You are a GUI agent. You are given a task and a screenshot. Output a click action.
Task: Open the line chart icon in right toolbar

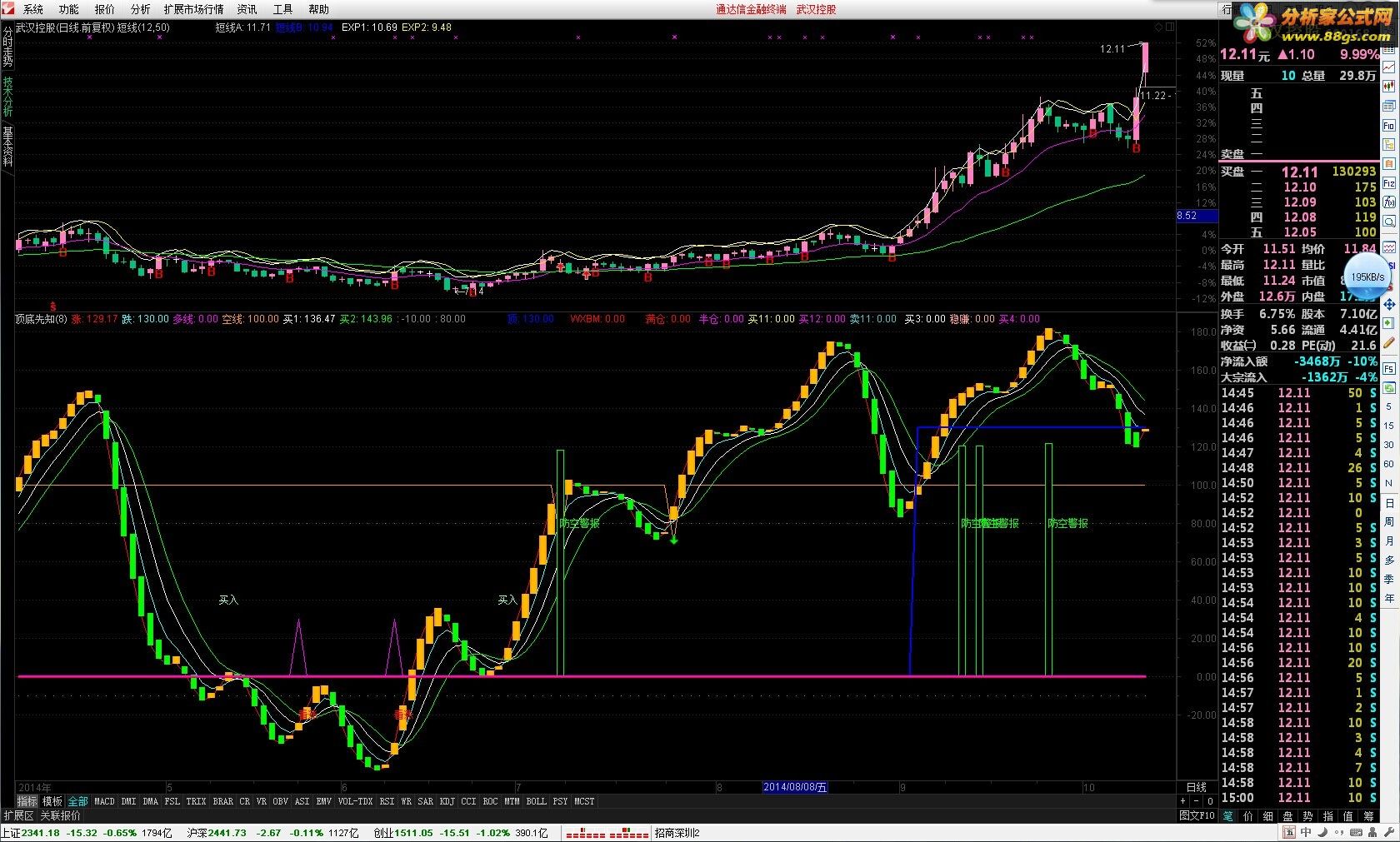1389,67
